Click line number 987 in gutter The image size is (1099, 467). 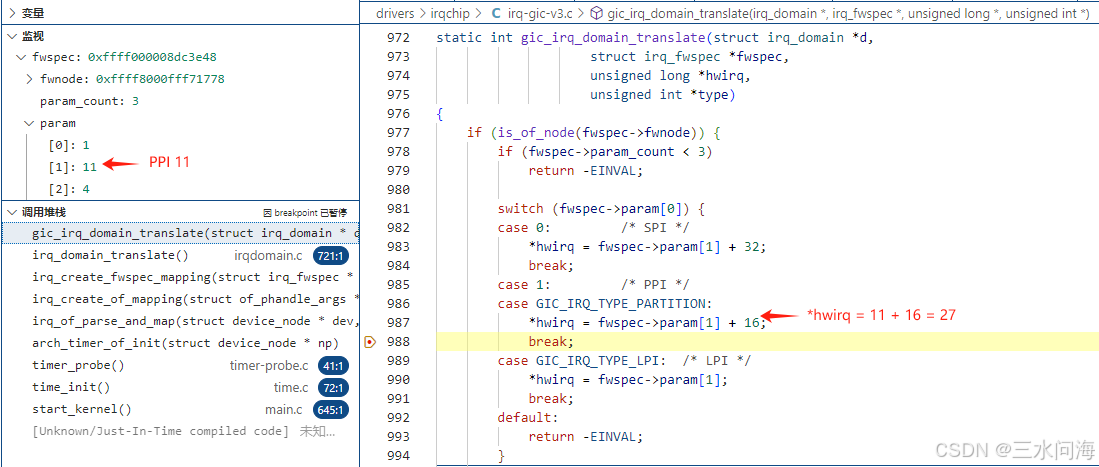coord(400,323)
